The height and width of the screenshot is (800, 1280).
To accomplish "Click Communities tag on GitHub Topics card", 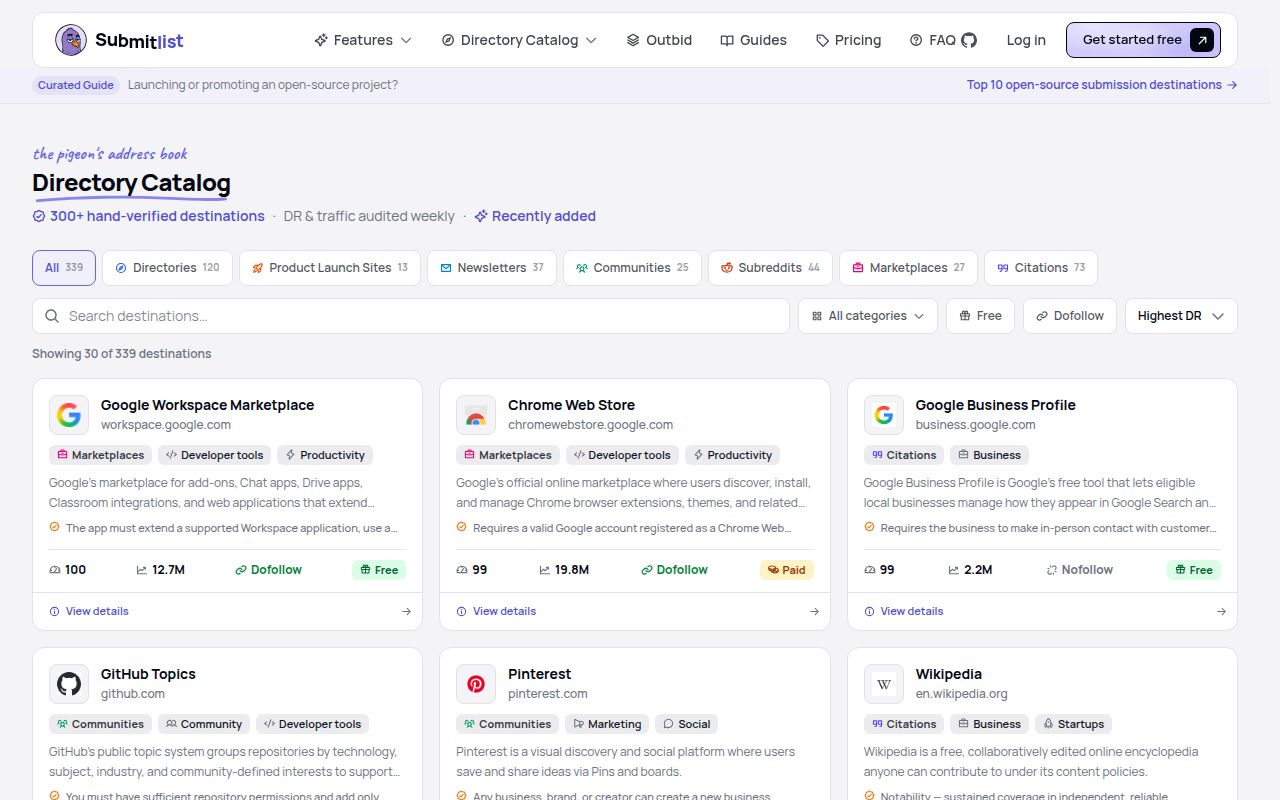I will tap(100, 724).
